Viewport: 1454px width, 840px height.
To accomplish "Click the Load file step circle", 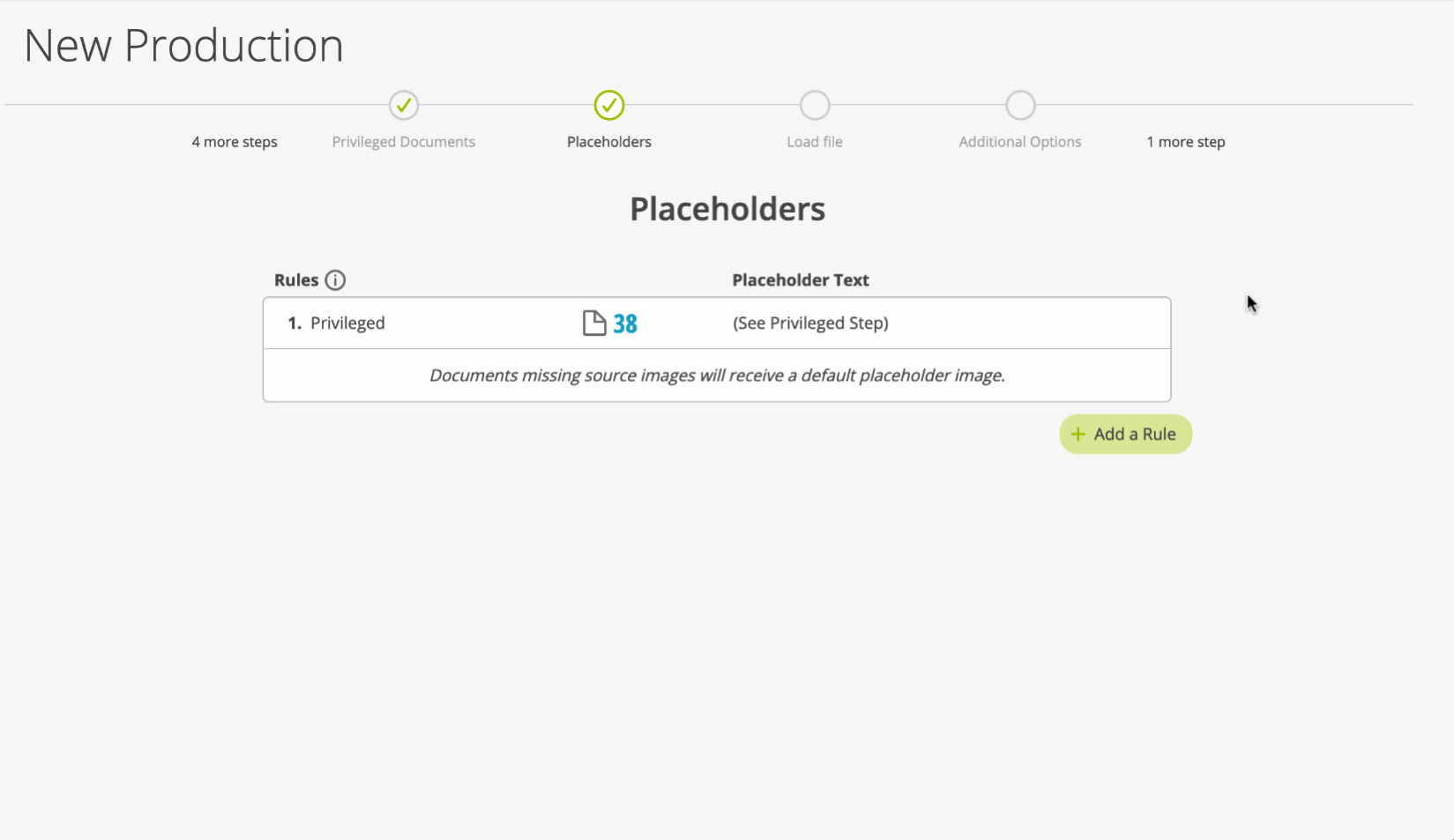I will click(815, 106).
